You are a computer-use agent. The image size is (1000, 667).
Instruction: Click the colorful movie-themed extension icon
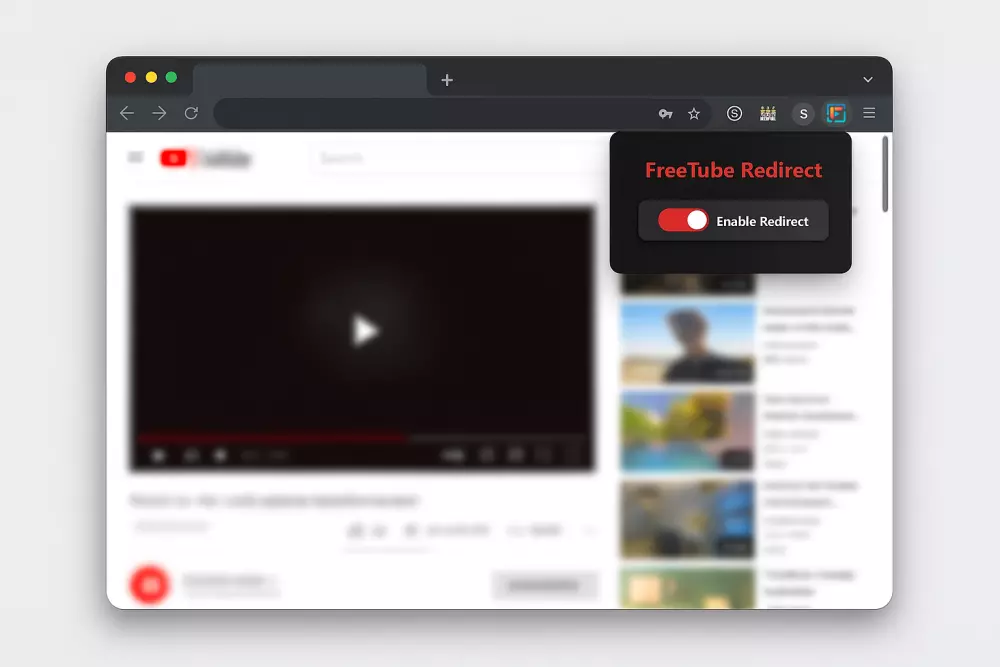[768, 112]
